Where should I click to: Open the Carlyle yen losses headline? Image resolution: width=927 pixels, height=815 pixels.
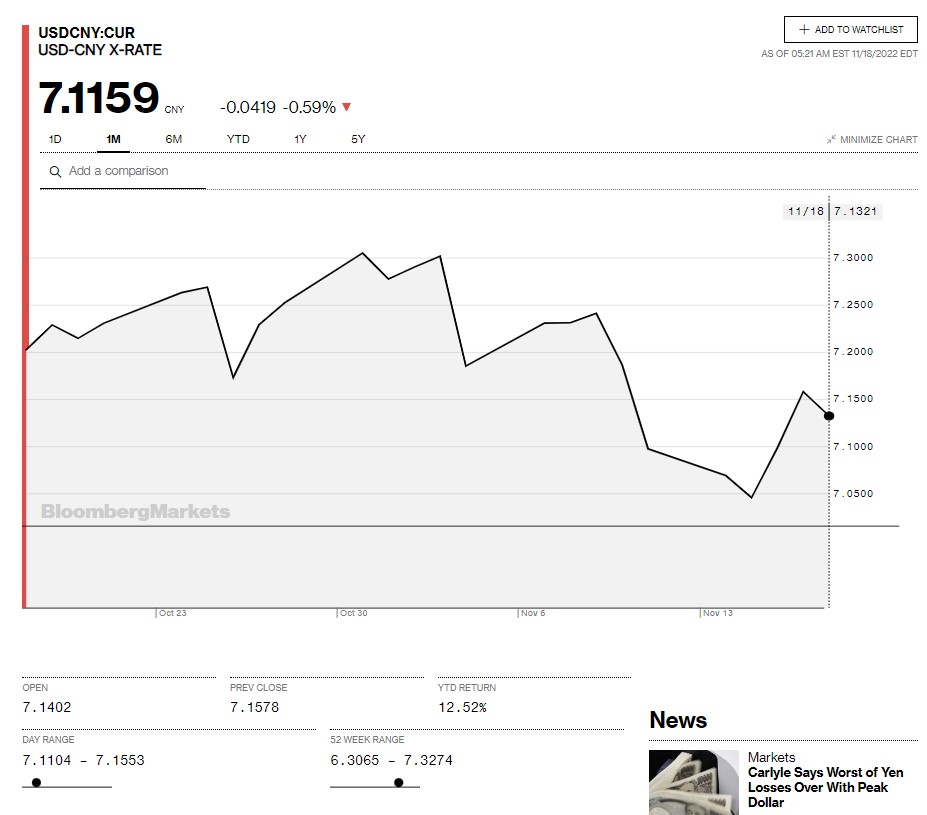817,787
